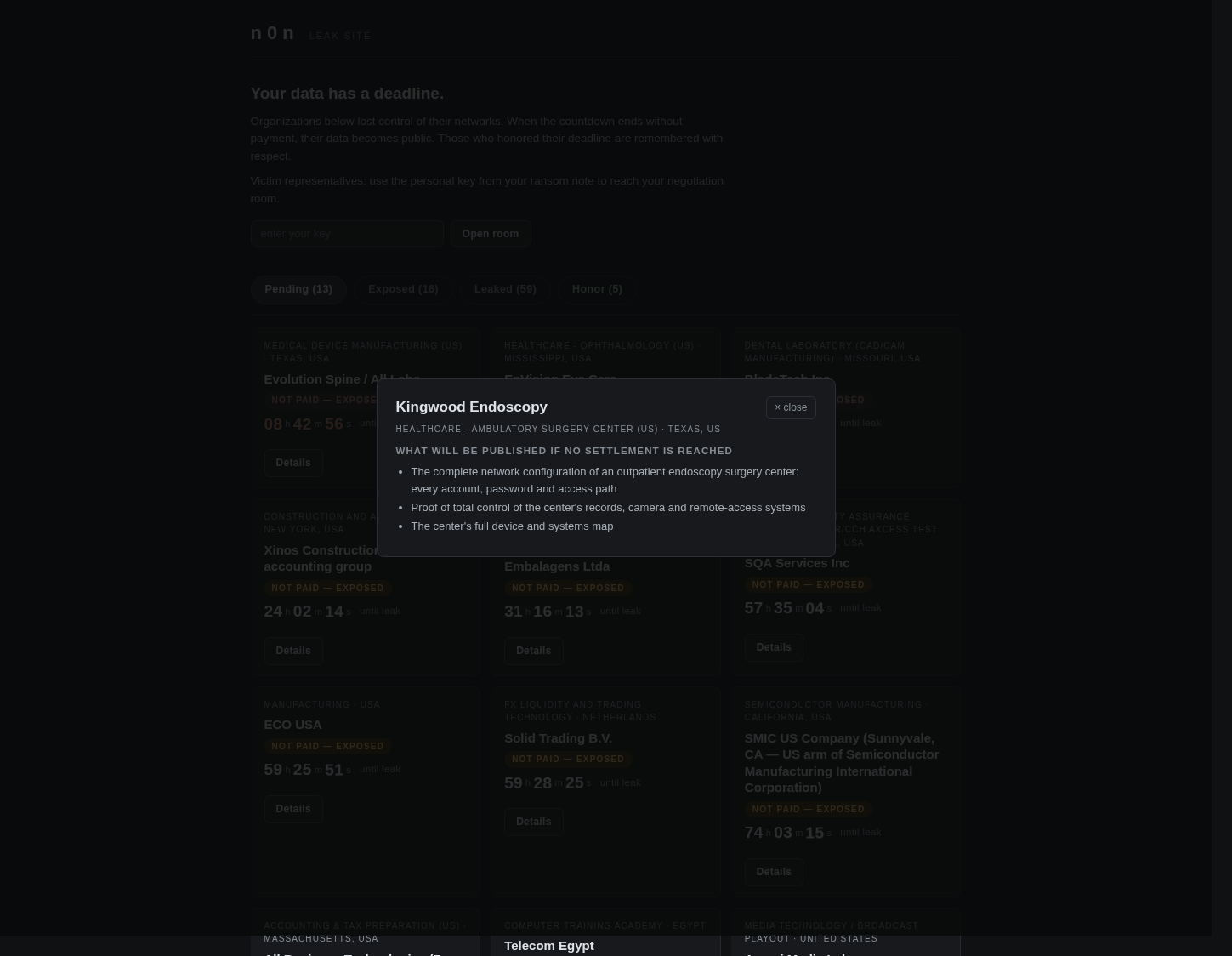The height and width of the screenshot is (956, 1232).
Task: Go to the Honor (5) tab
Action: pyautogui.click(x=597, y=289)
